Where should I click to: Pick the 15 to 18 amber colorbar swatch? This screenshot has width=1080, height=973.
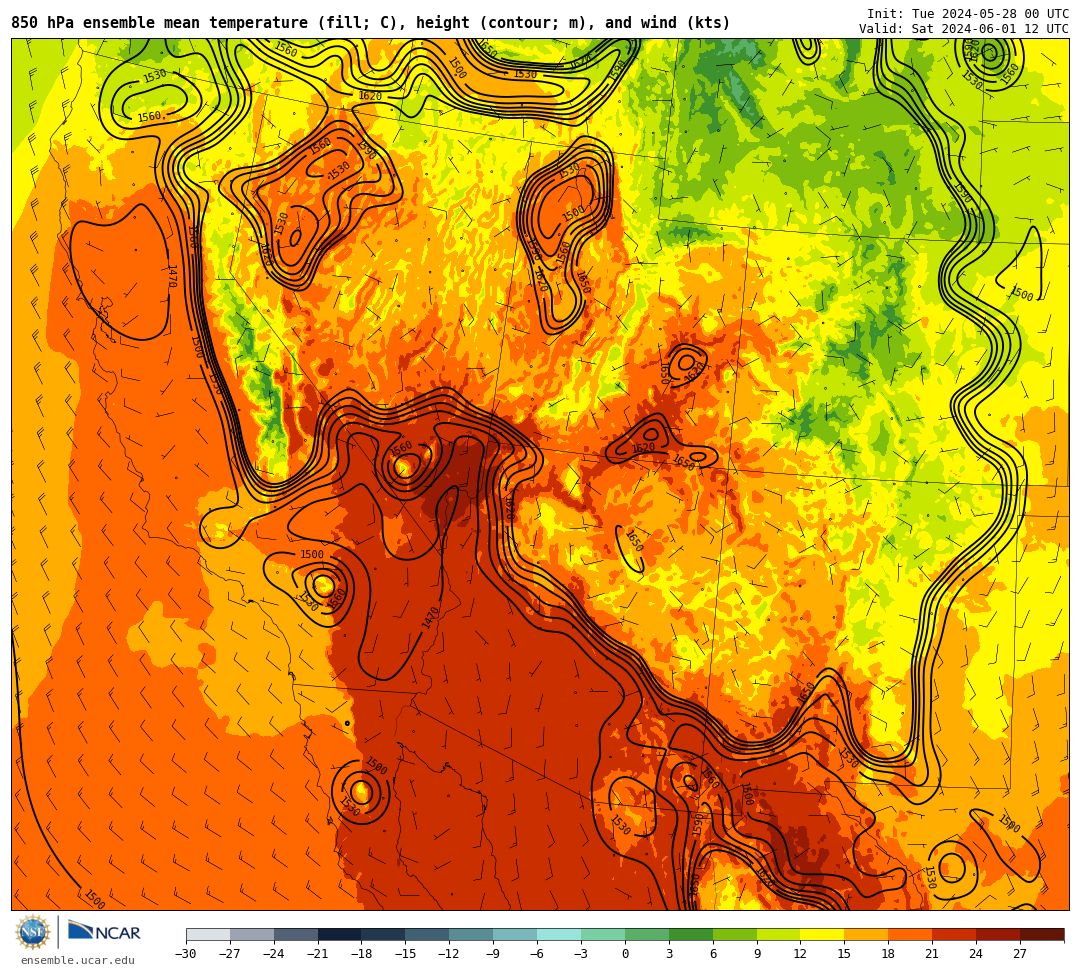click(866, 934)
